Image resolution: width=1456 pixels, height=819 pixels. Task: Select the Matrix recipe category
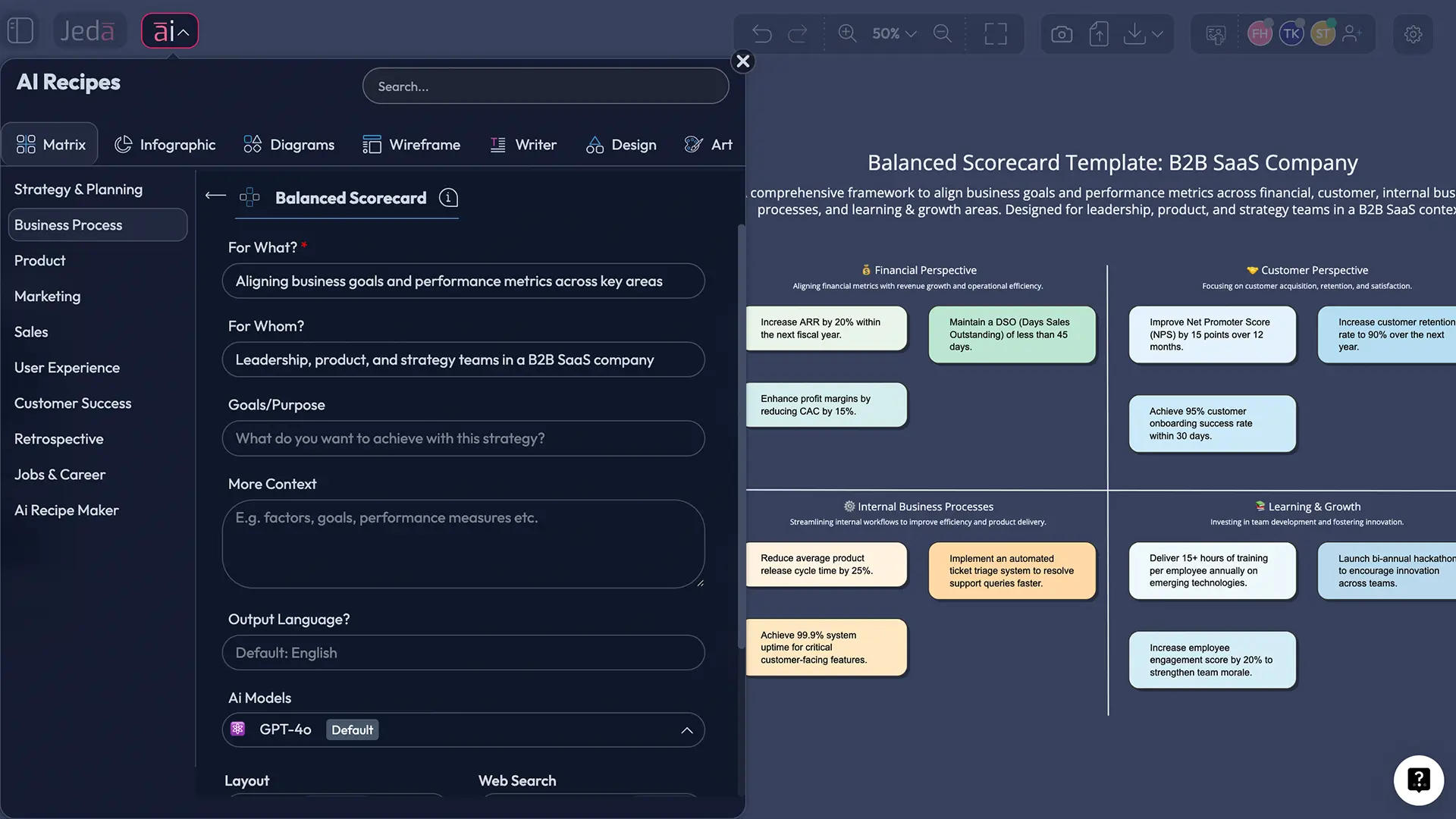50,143
